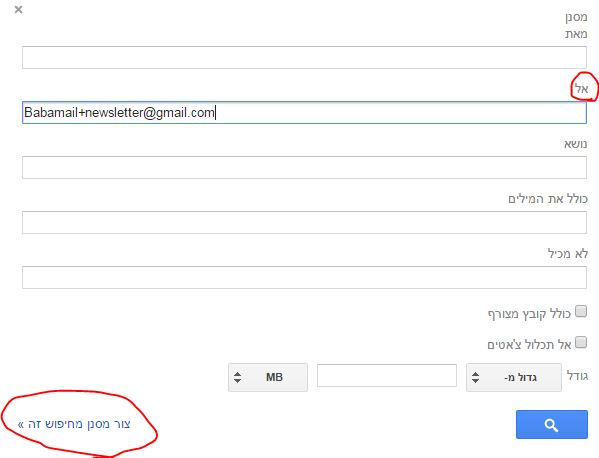
Task: Click the blue magnifier search button
Action: click(552, 424)
